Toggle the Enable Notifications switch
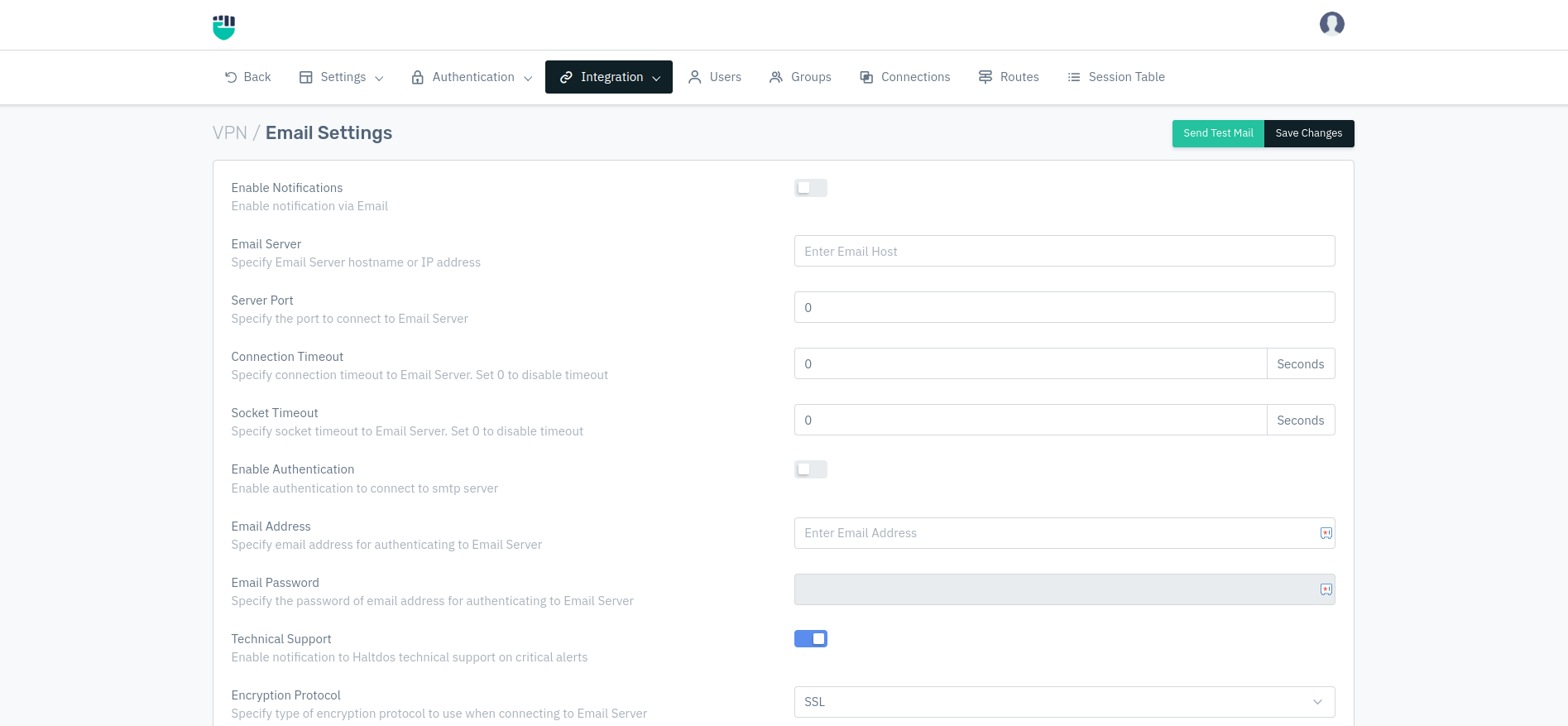The height and width of the screenshot is (726, 1568). pos(811,188)
